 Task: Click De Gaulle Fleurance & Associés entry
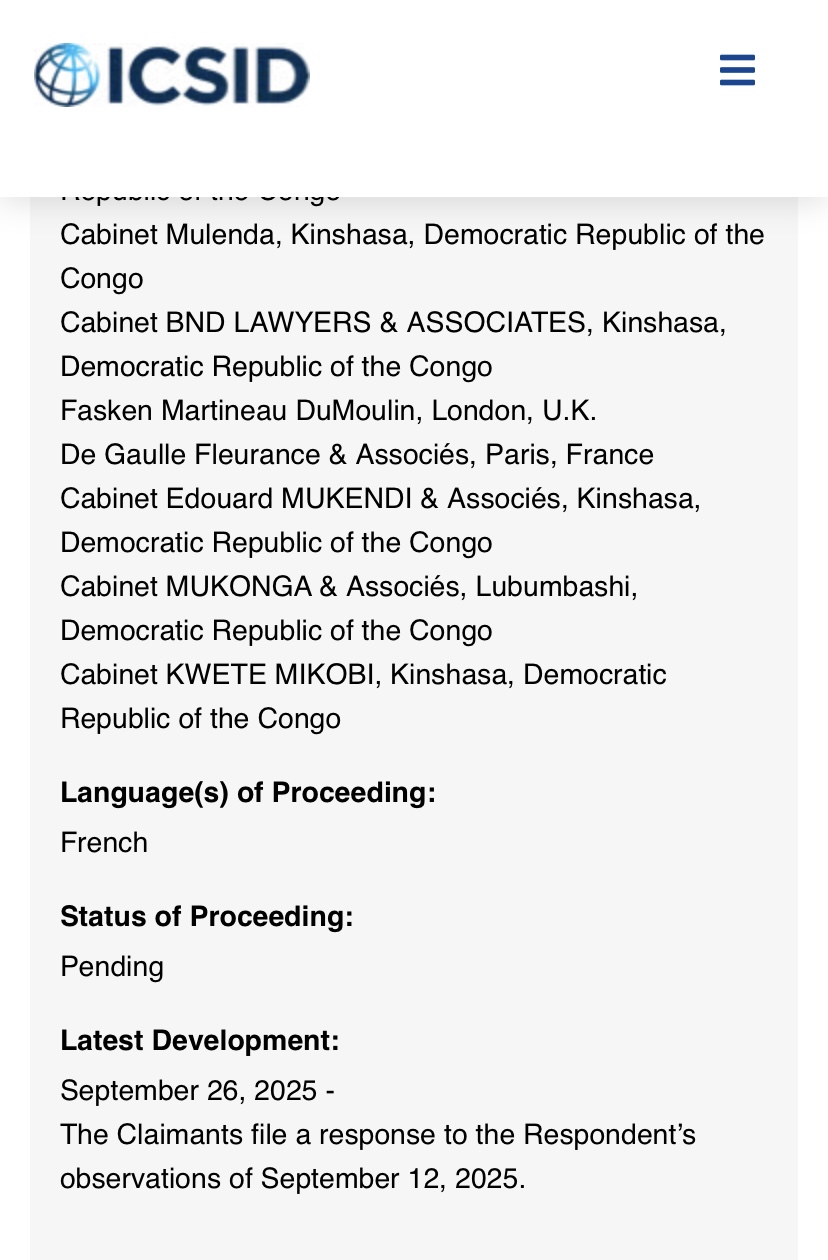356,455
